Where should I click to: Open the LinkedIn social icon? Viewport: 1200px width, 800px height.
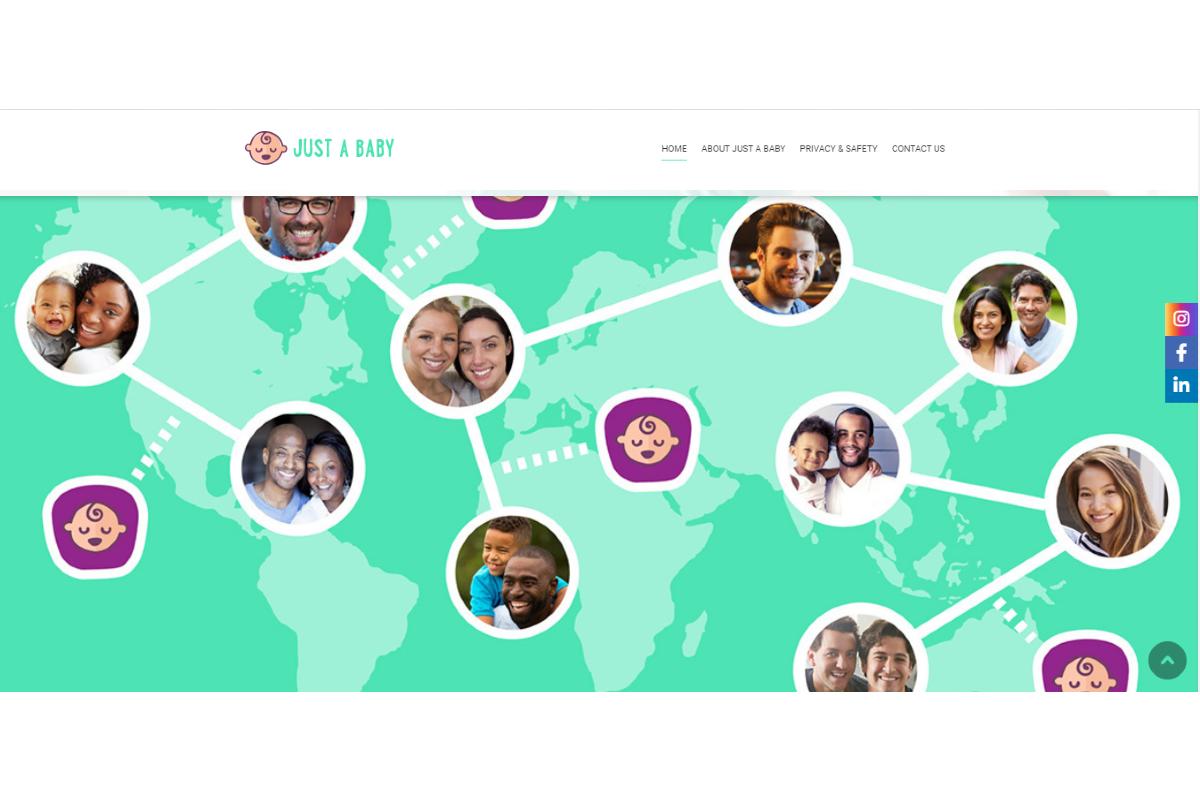point(1181,385)
